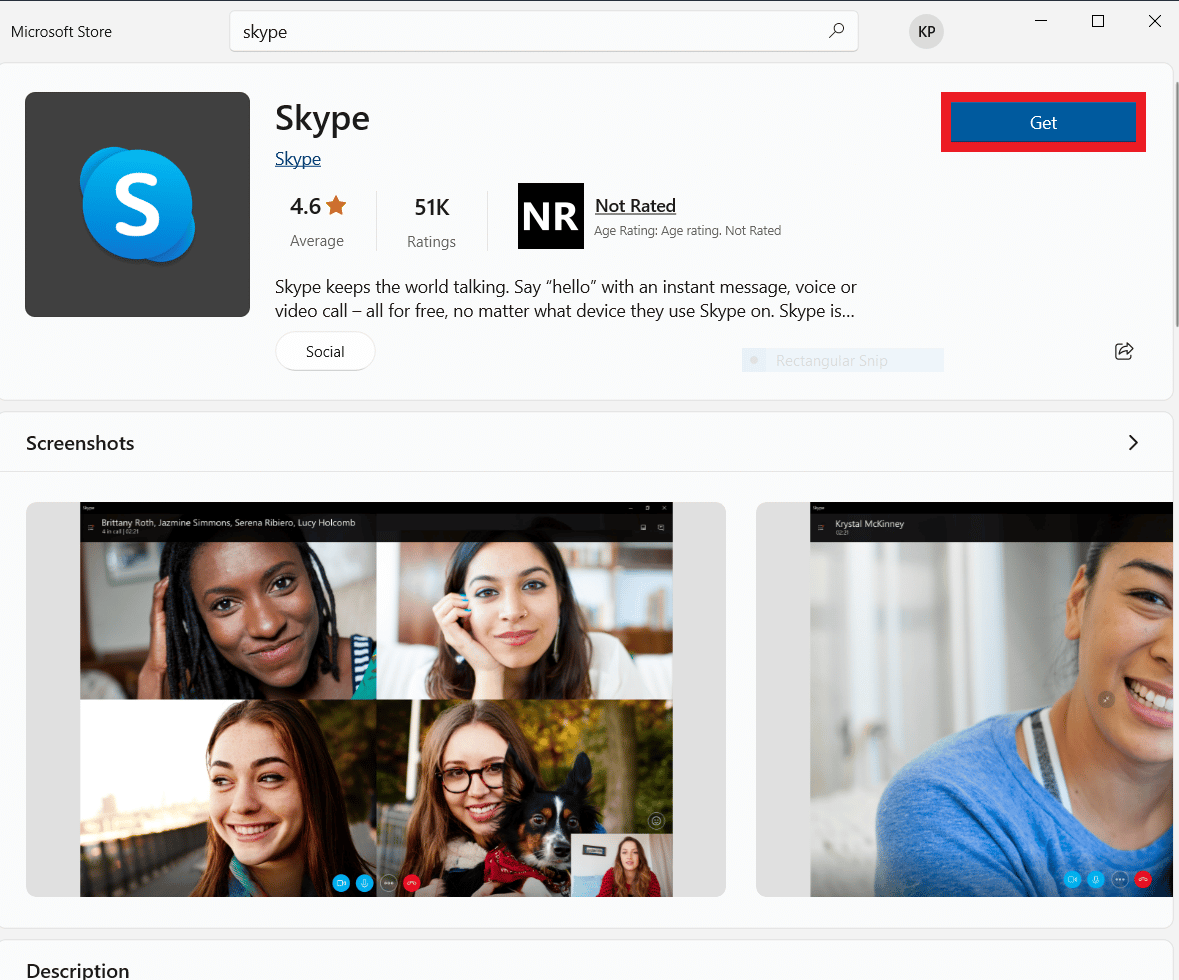Click the search box containing skype
The image size is (1179, 980).
coord(544,32)
